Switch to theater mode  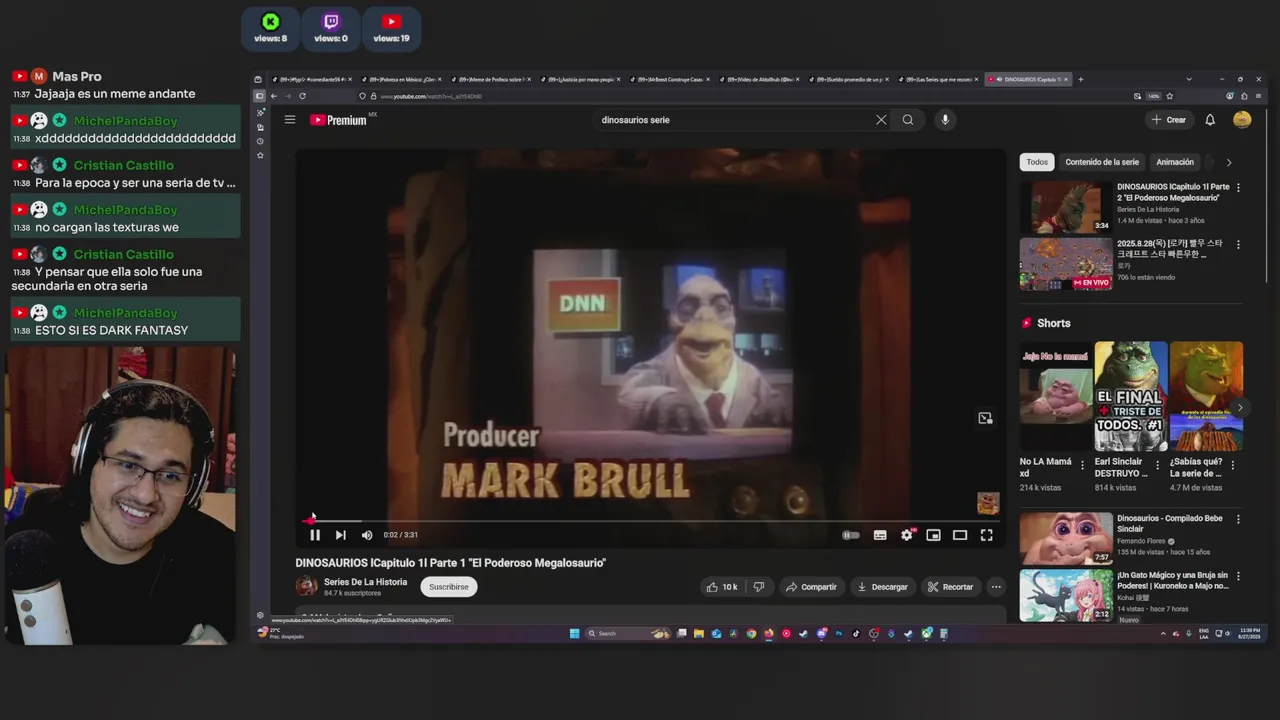(x=960, y=535)
